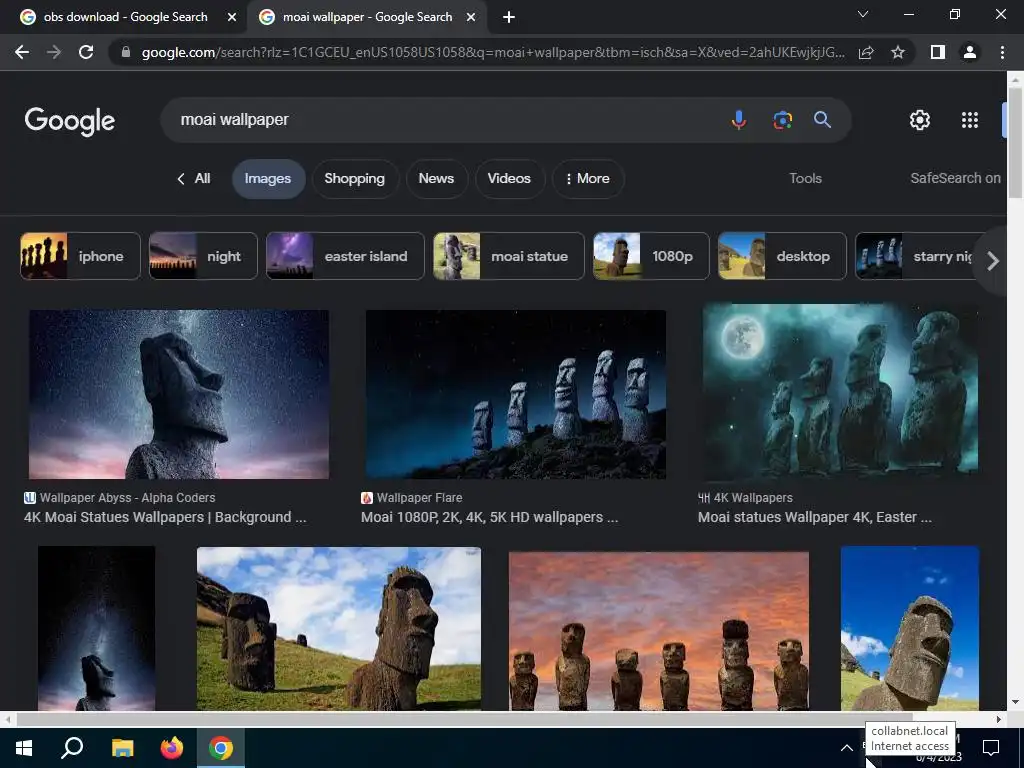Launch File Explorer from taskbar
Screen dimensions: 1024x768
point(122,748)
